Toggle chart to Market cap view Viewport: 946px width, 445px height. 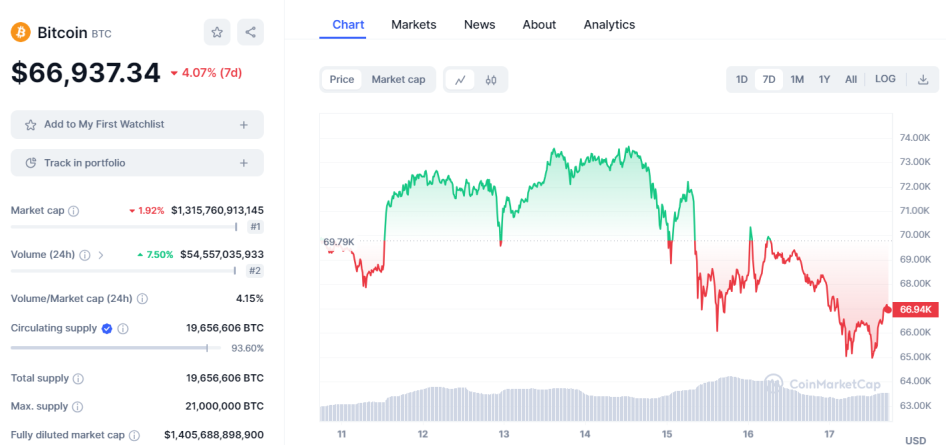(398, 80)
